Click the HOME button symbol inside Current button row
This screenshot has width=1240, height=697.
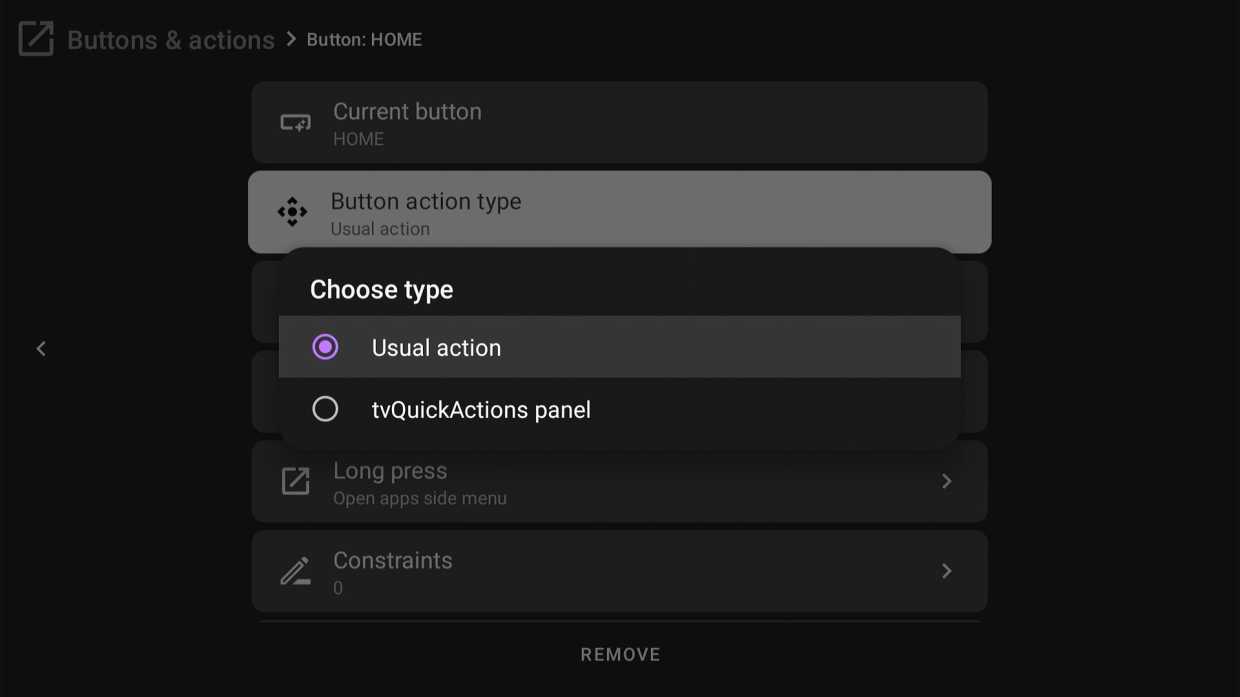tap(358, 139)
